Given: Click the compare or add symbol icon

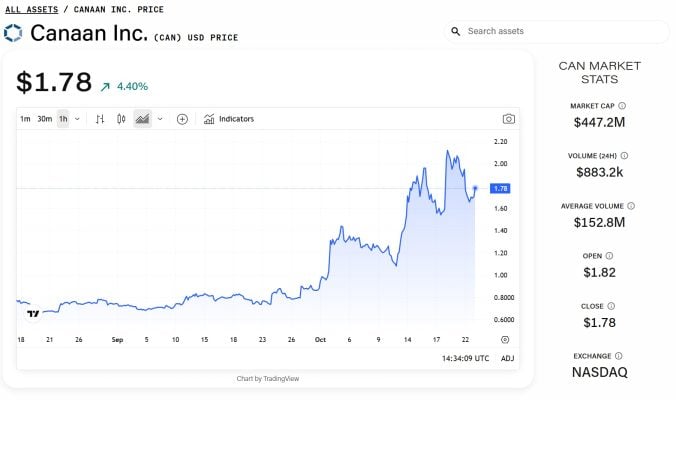Looking at the screenshot, I should click(x=182, y=119).
